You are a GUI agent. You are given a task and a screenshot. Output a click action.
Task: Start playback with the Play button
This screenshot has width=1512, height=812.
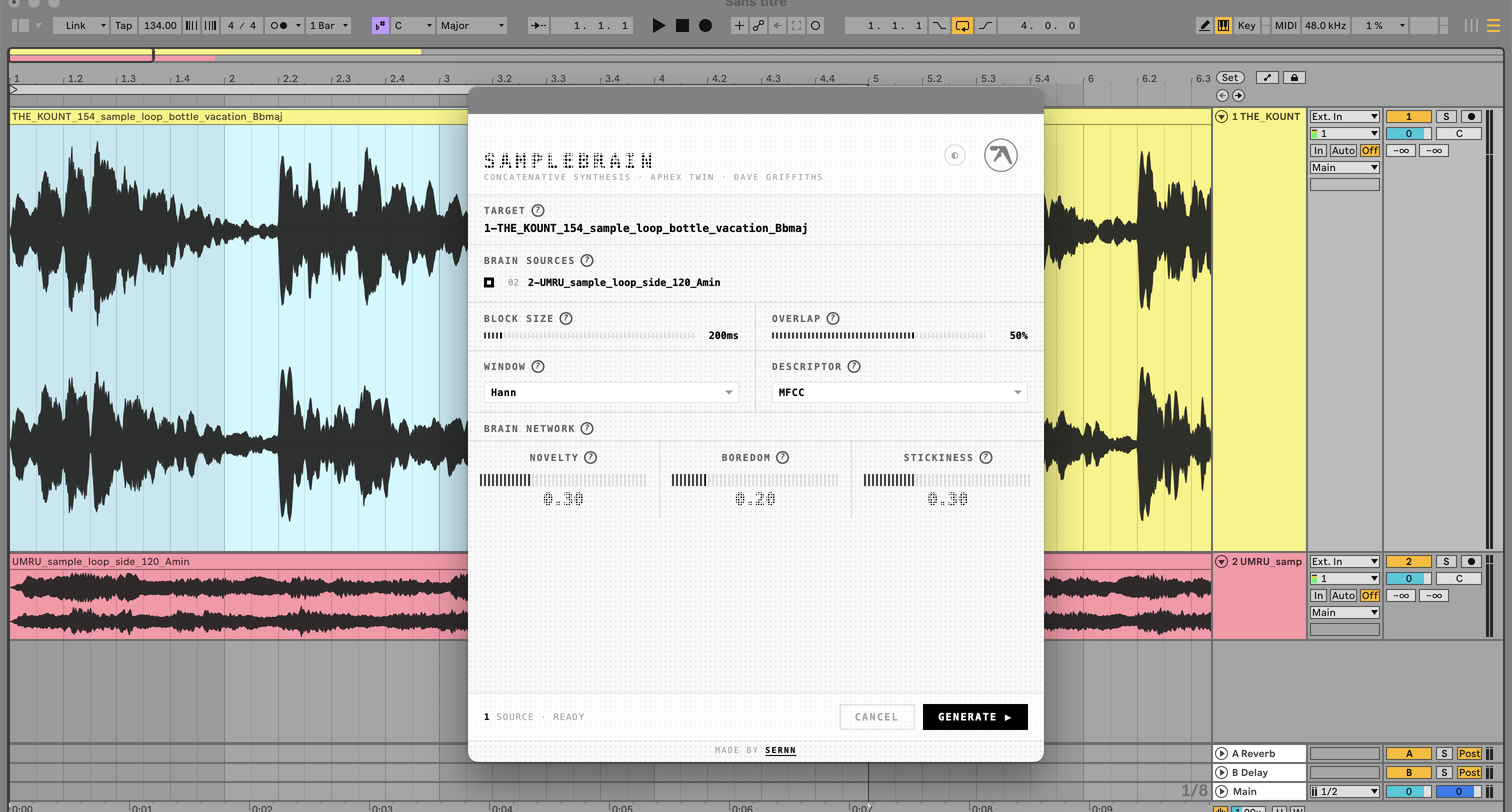[x=658, y=25]
